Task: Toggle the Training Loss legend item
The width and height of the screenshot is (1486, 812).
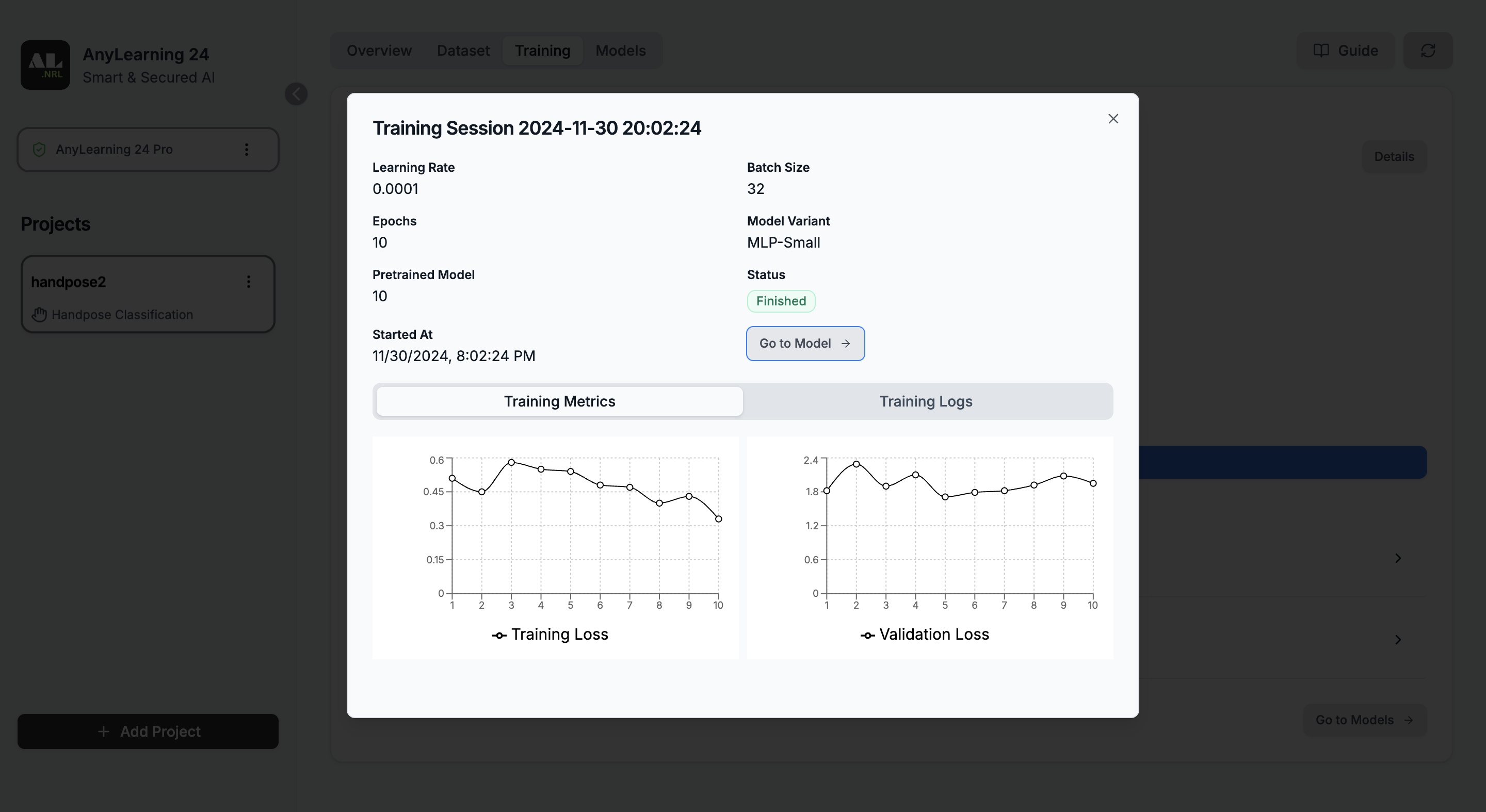Action: pos(550,635)
